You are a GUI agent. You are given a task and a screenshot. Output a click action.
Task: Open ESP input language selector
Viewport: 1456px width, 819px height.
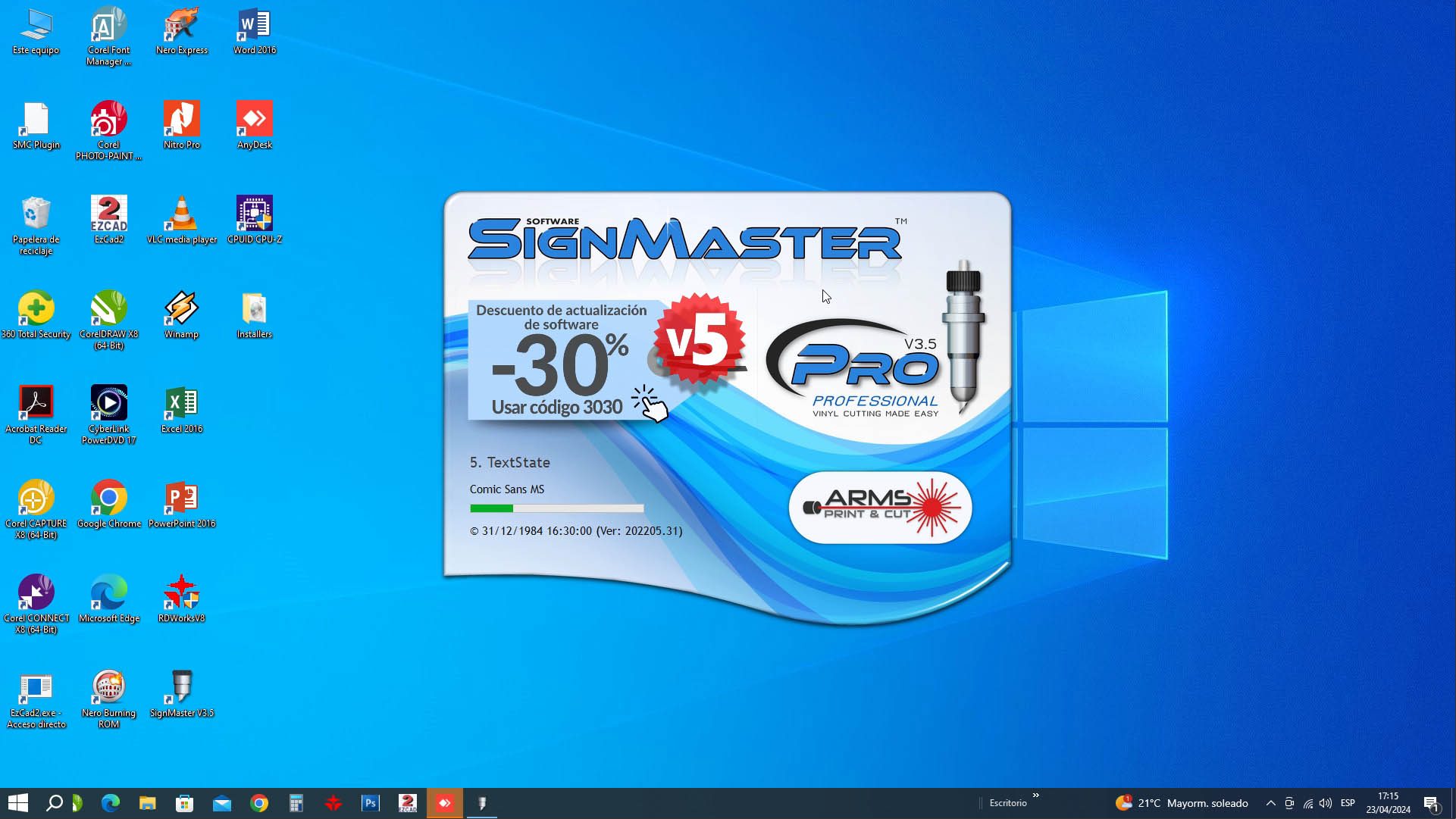pyautogui.click(x=1348, y=803)
